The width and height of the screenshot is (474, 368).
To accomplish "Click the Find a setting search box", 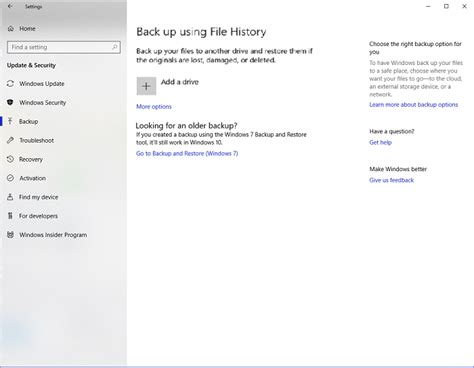I will (64, 47).
